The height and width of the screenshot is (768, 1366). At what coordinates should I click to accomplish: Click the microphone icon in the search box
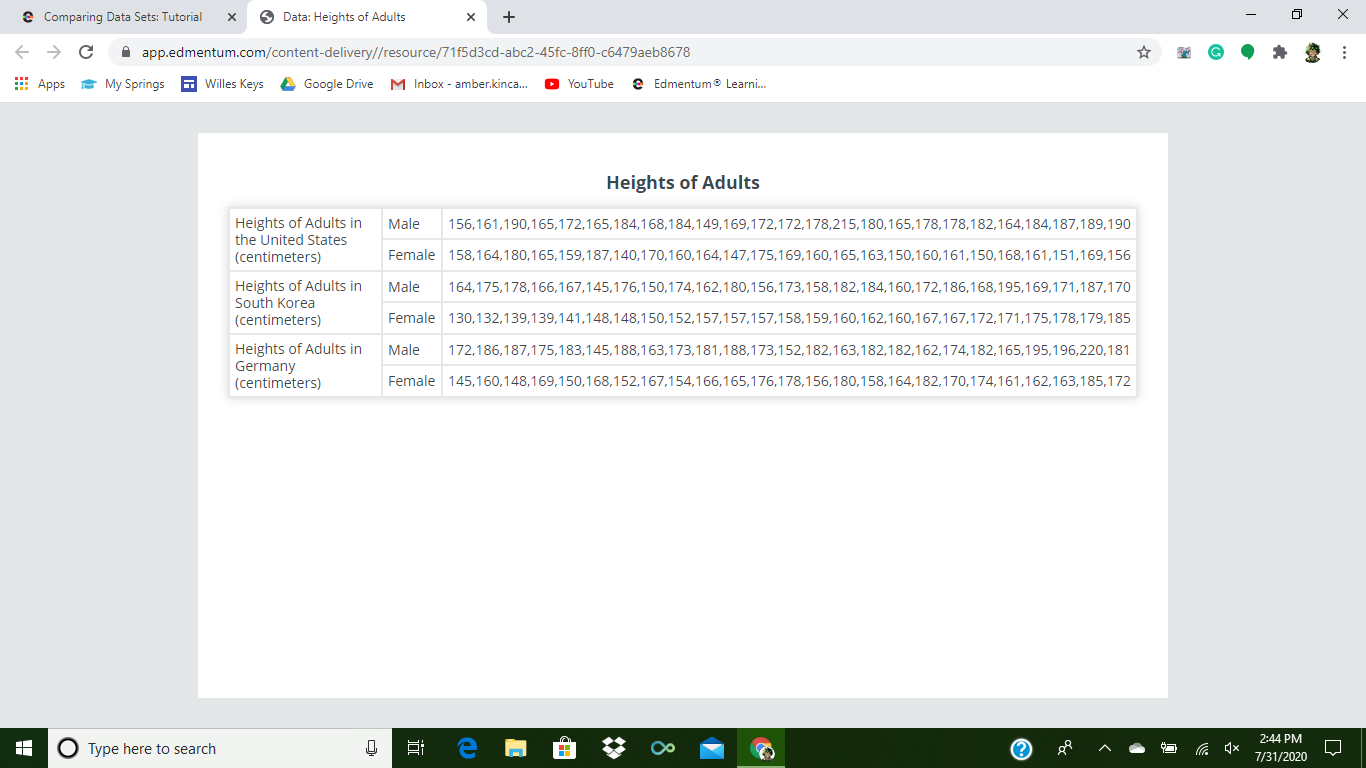371,748
